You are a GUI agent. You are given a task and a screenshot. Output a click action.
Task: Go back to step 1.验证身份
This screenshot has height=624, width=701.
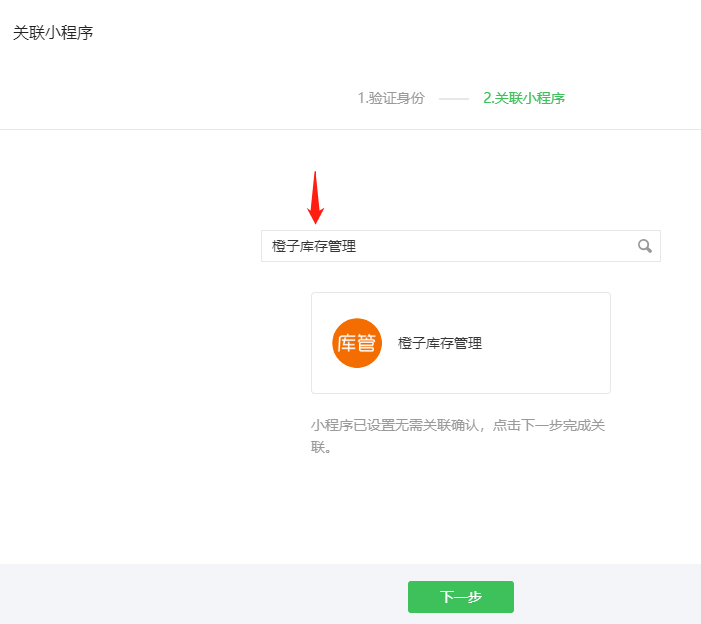[391, 98]
